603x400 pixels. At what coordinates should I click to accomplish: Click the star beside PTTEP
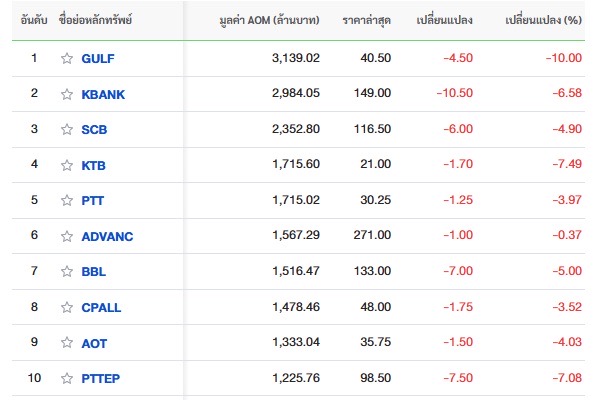(67, 378)
